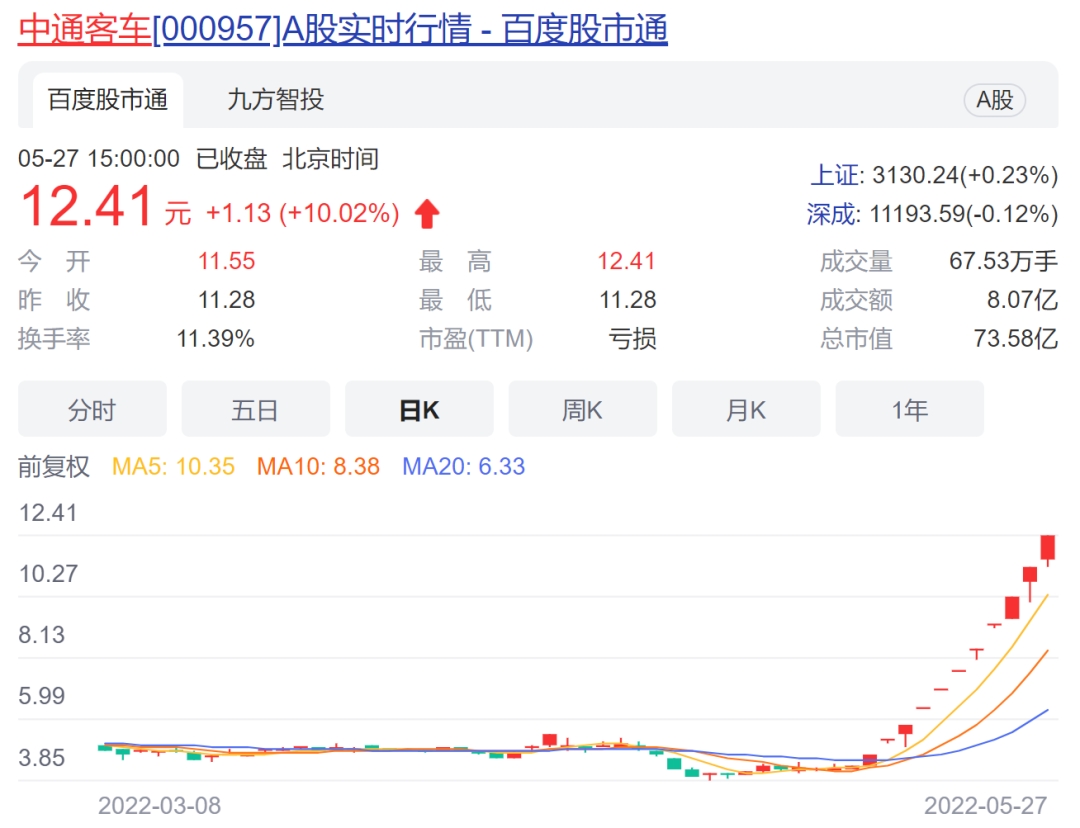Show the 周K weekly candlestick chart
Screen dimensions: 1080x828
click(x=582, y=410)
